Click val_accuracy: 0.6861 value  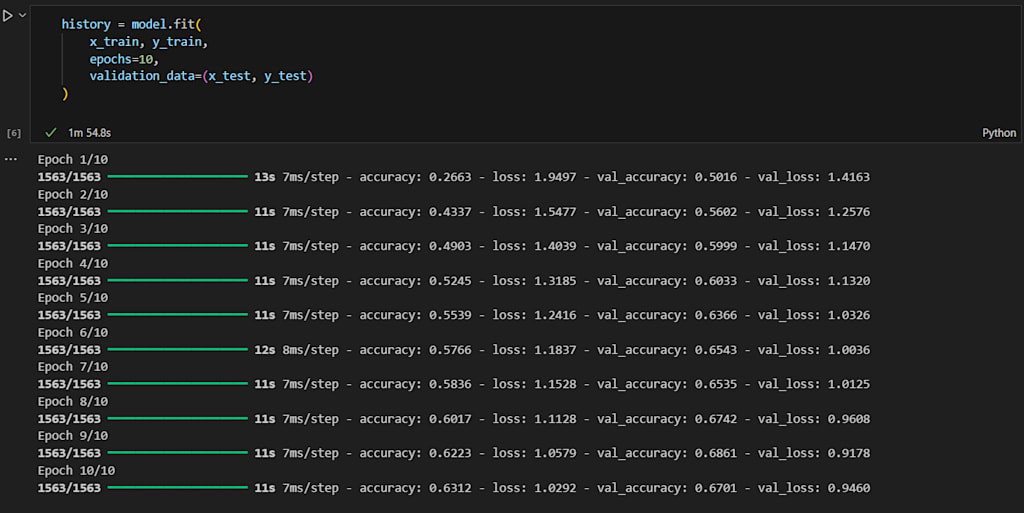667,453
